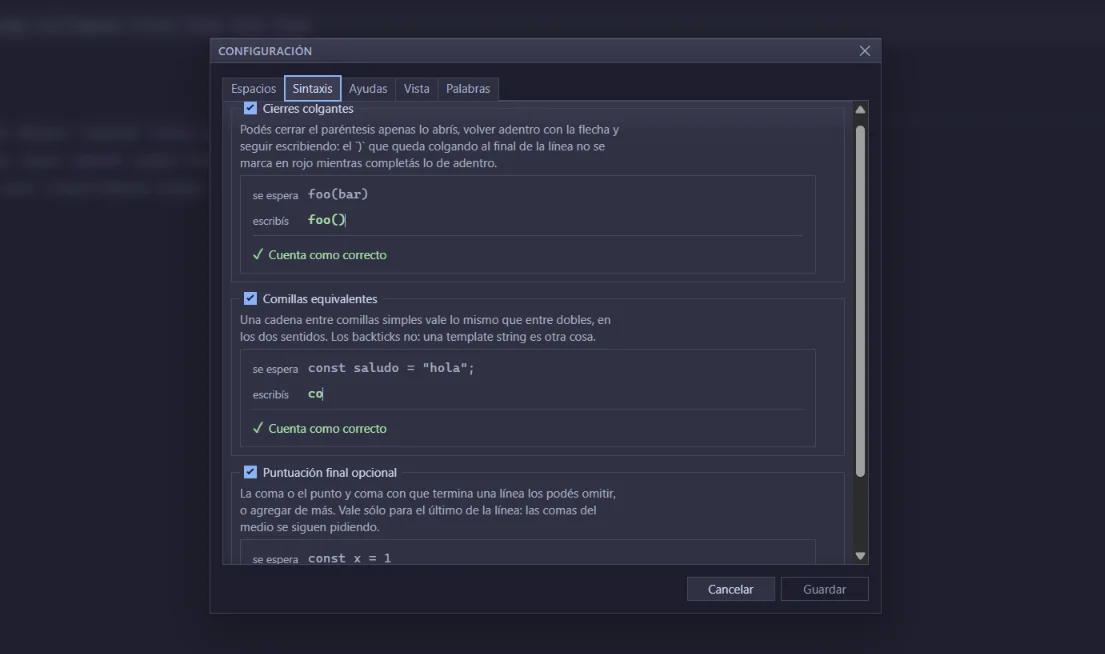Click description starting 'La coma o el punto'
The image size is (1105, 654).
tap(428, 510)
